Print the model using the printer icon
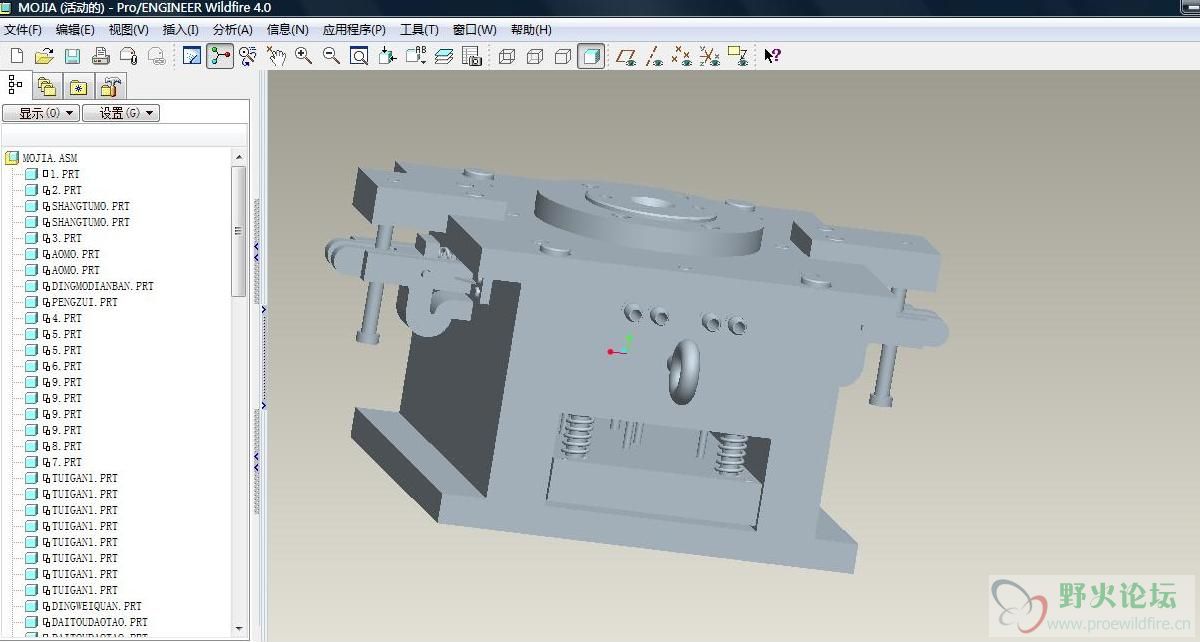Screen dimensions: 1200x642 pyautogui.click(x=100, y=56)
